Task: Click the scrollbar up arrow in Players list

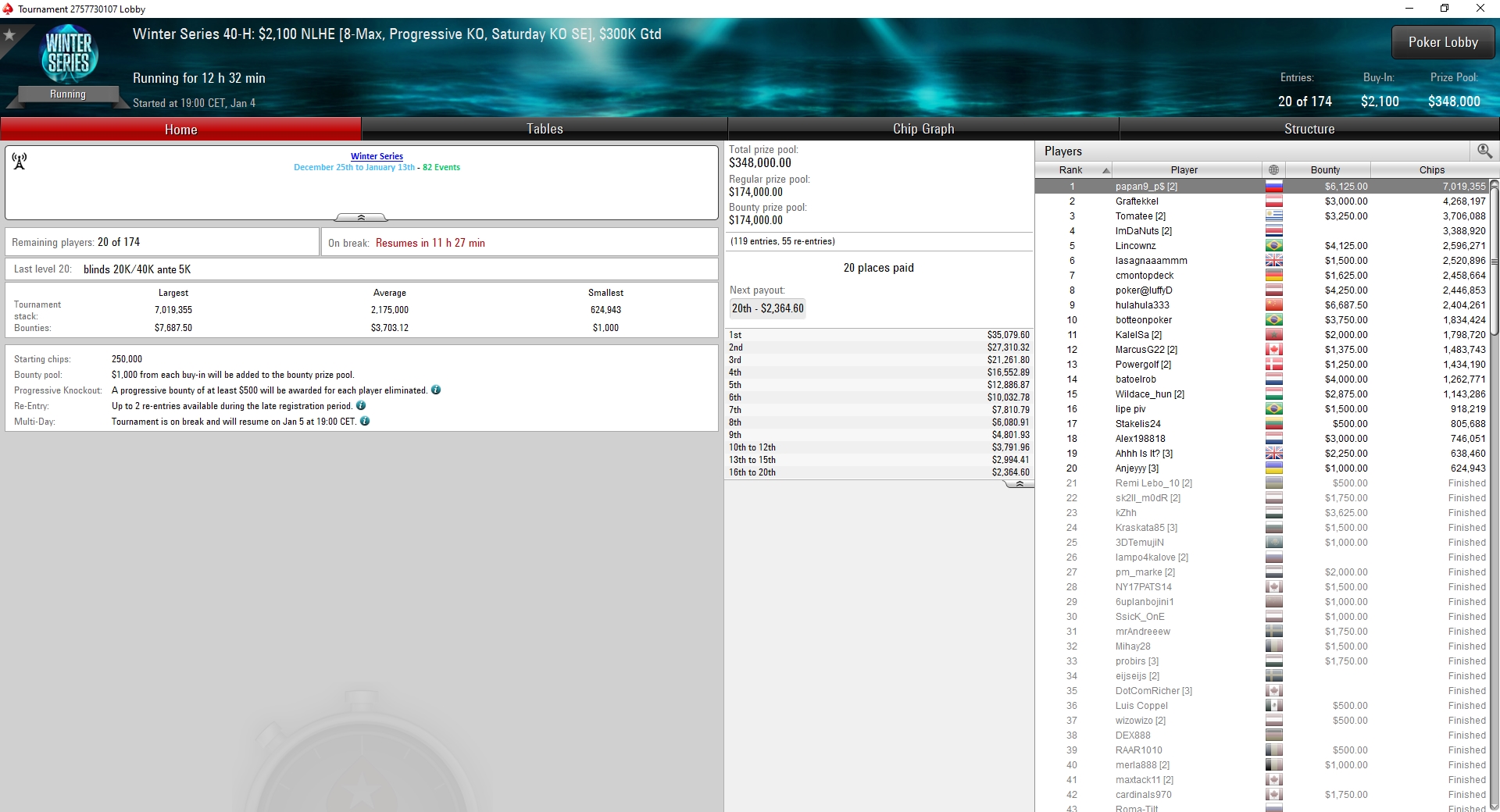Action: click(1495, 185)
